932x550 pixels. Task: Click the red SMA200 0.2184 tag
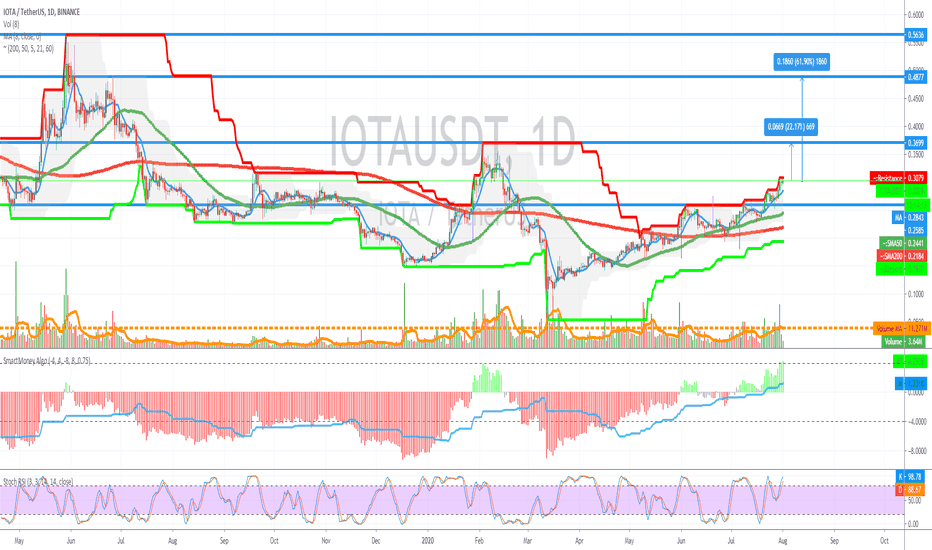pos(902,256)
